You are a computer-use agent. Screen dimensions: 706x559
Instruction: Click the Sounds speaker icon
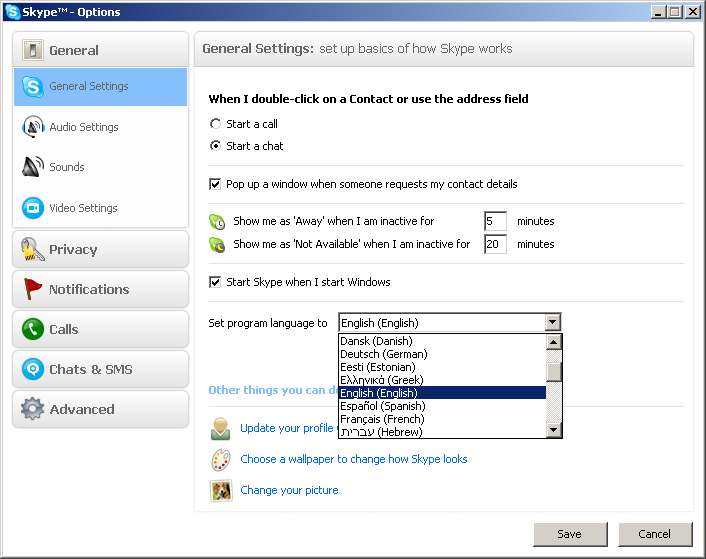tap(32, 167)
